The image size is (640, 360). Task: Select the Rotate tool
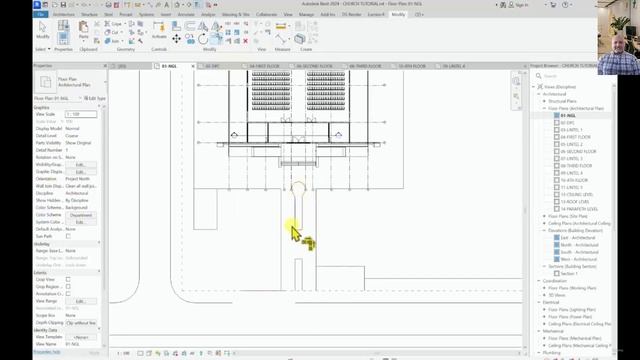(203, 39)
